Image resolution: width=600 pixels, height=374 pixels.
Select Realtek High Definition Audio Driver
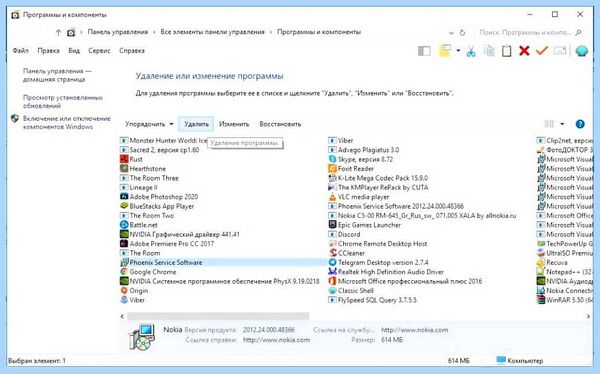[390, 272]
